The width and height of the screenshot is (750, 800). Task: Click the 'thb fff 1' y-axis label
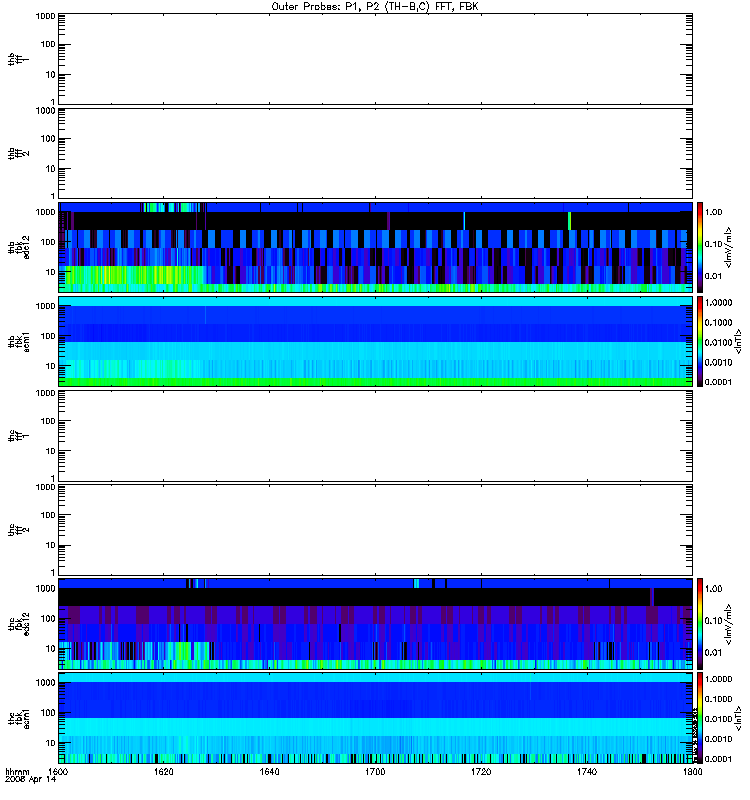(19, 59)
